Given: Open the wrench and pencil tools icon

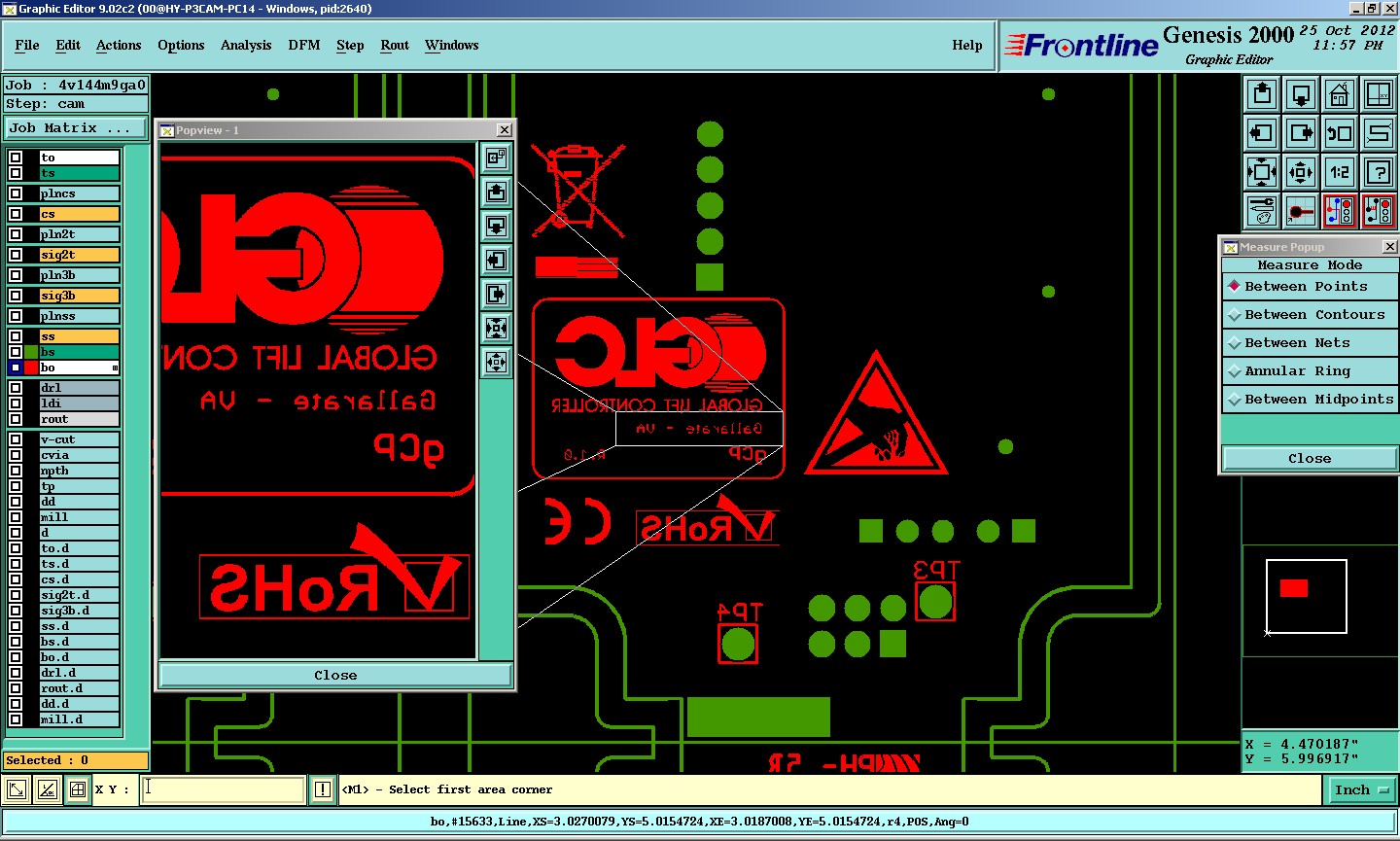Looking at the screenshot, I should (1262, 211).
